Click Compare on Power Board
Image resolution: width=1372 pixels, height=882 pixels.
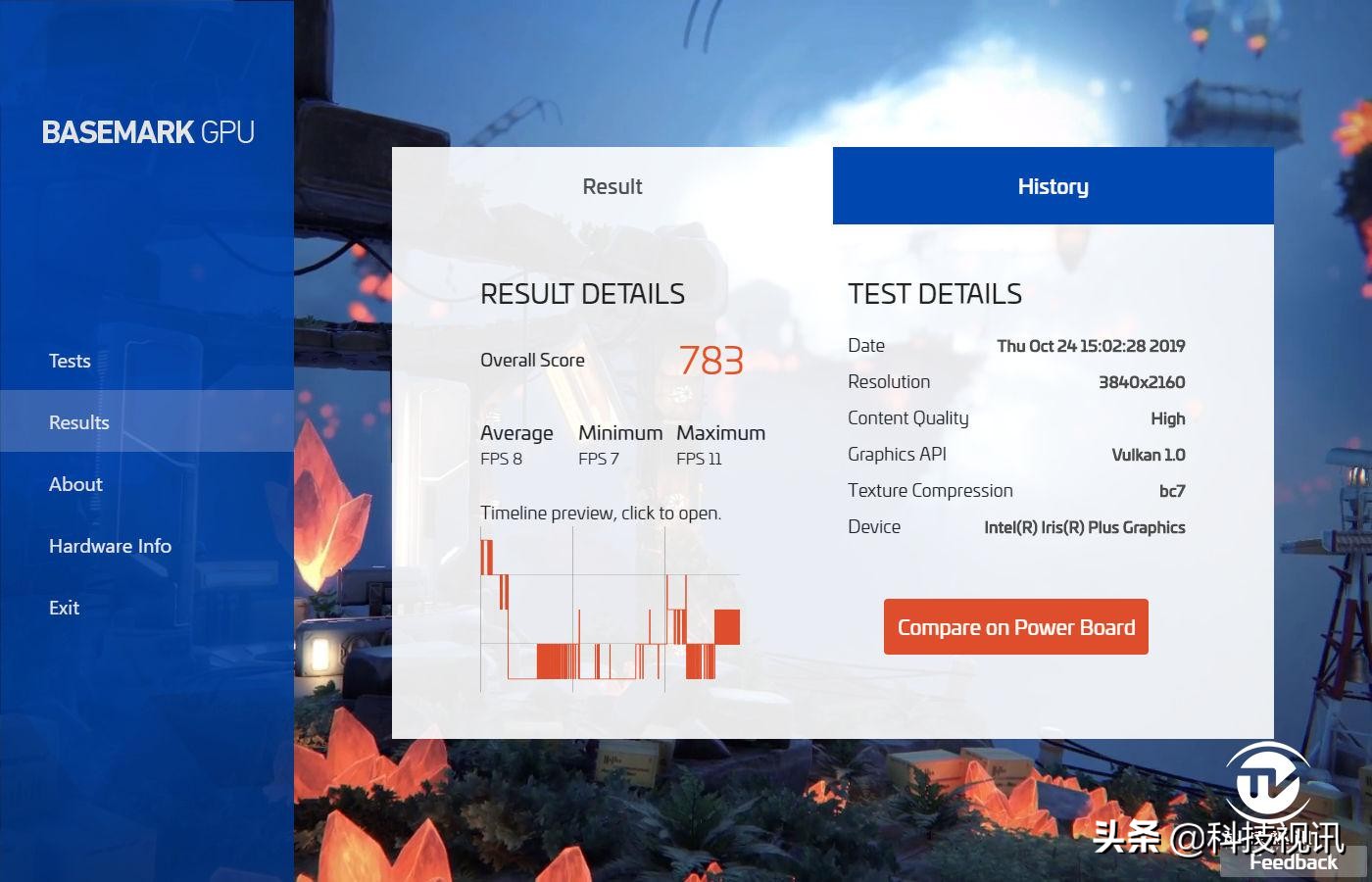click(x=1015, y=626)
